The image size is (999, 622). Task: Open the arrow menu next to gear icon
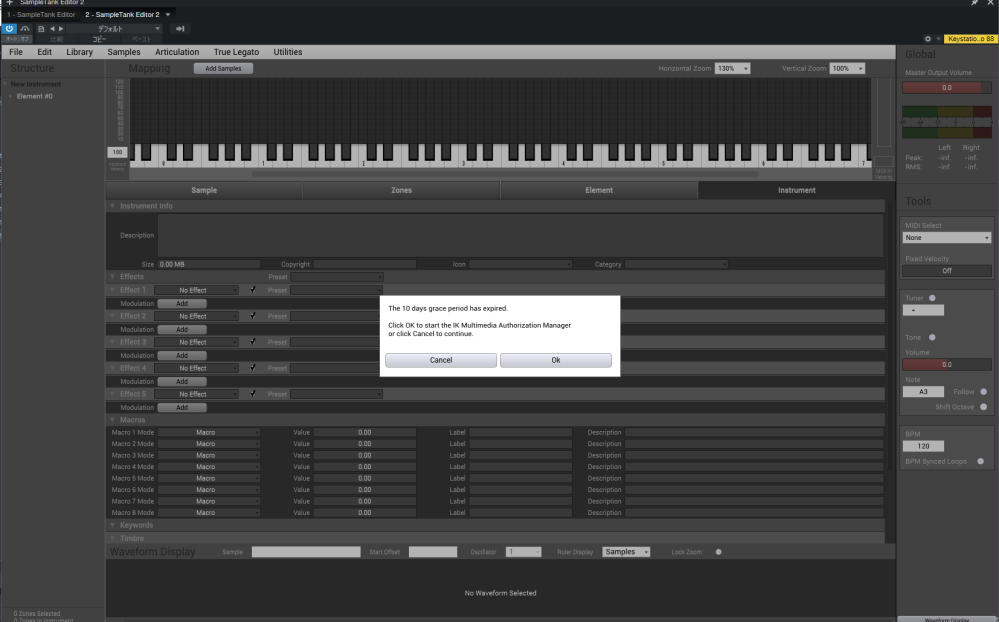click(938, 39)
